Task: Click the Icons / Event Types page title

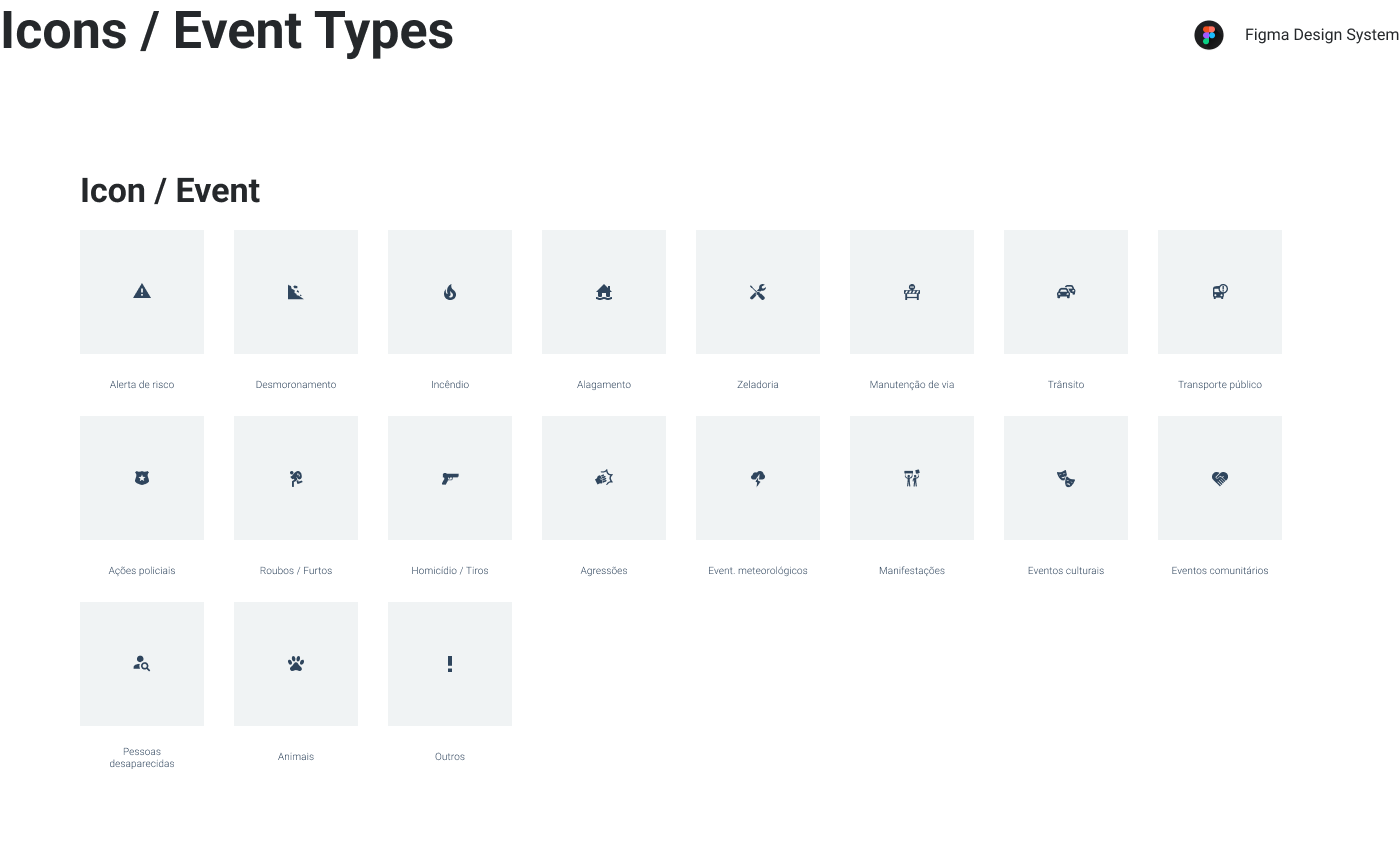Action: click(x=227, y=30)
